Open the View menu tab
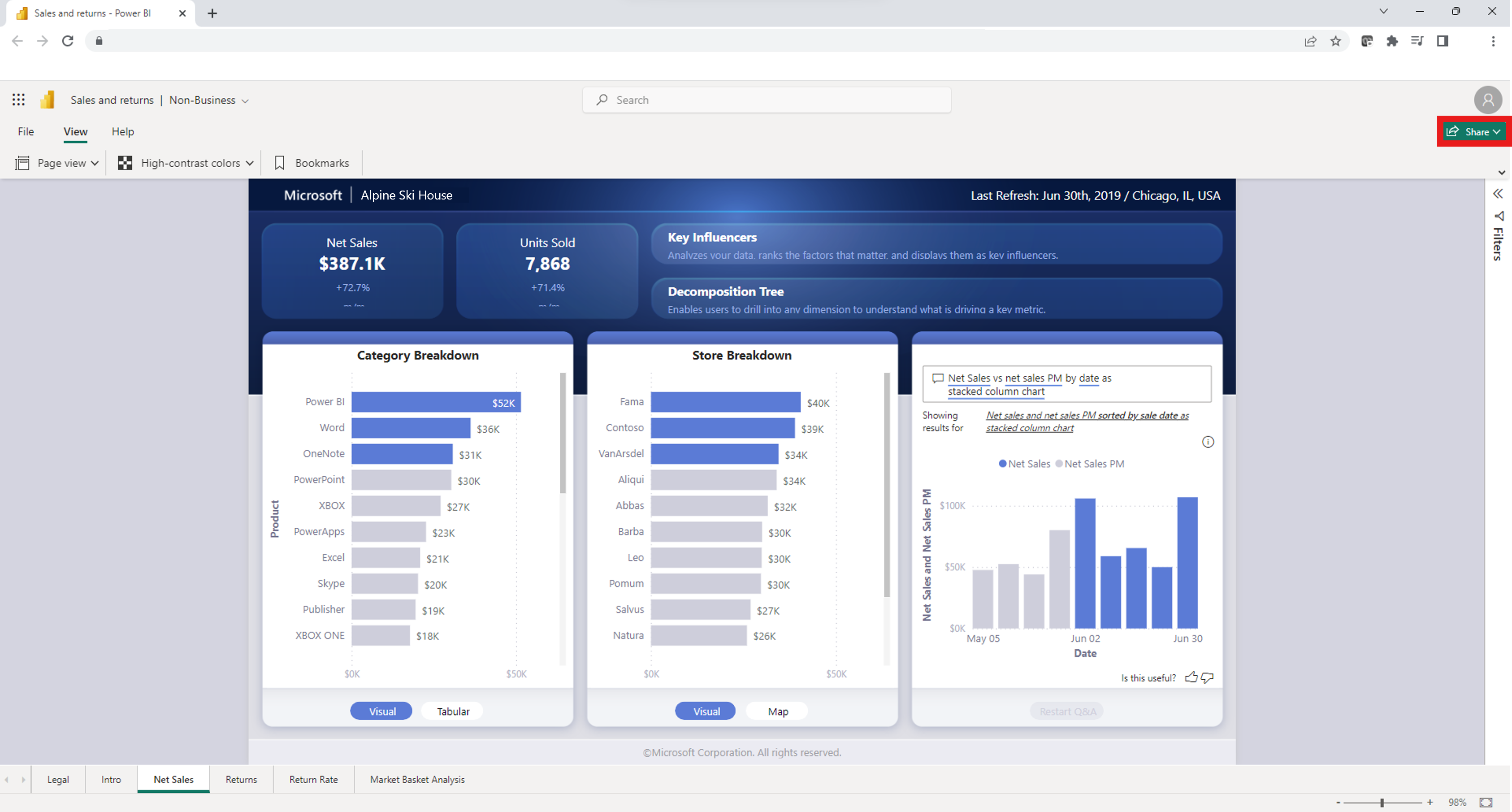 point(74,131)
